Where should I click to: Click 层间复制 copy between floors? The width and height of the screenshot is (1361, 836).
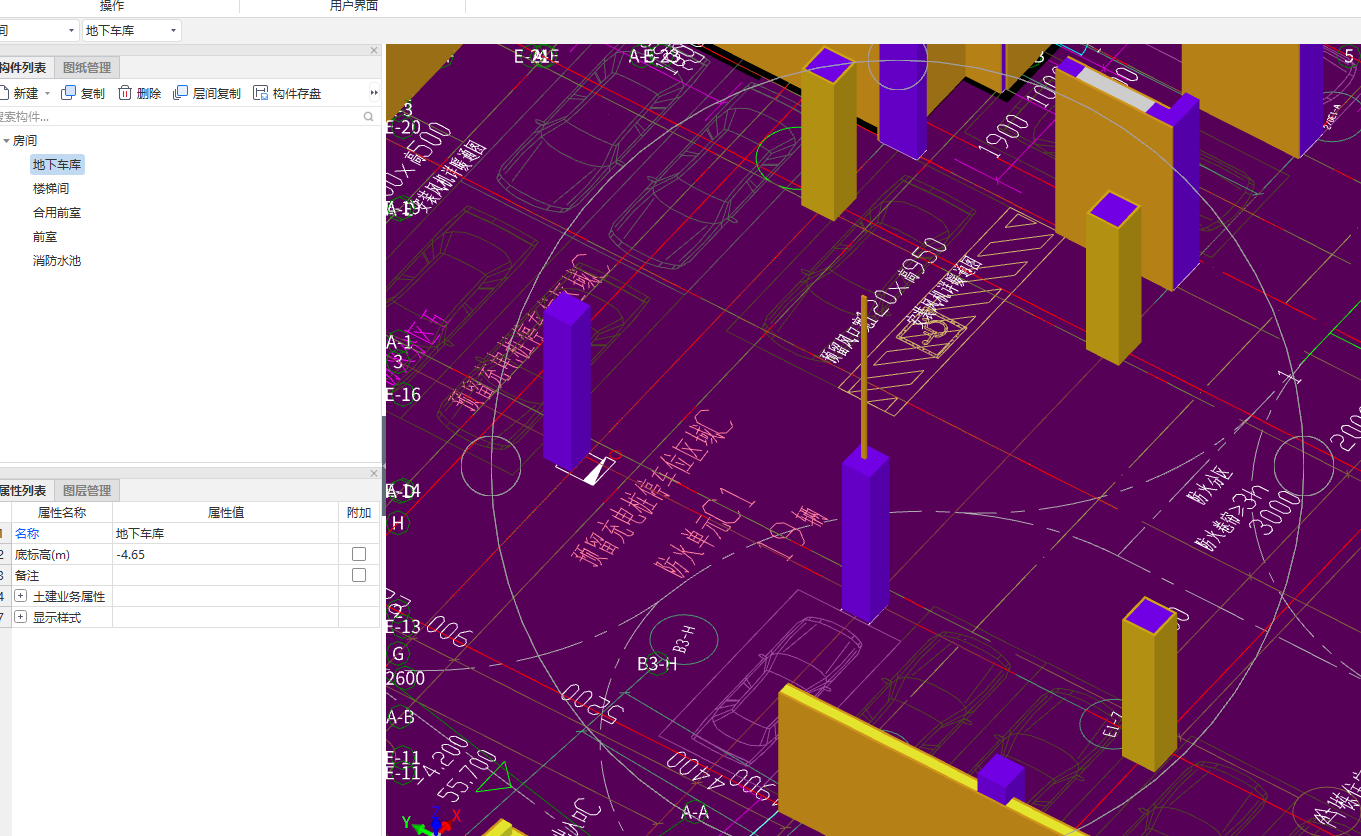[207, 93]
